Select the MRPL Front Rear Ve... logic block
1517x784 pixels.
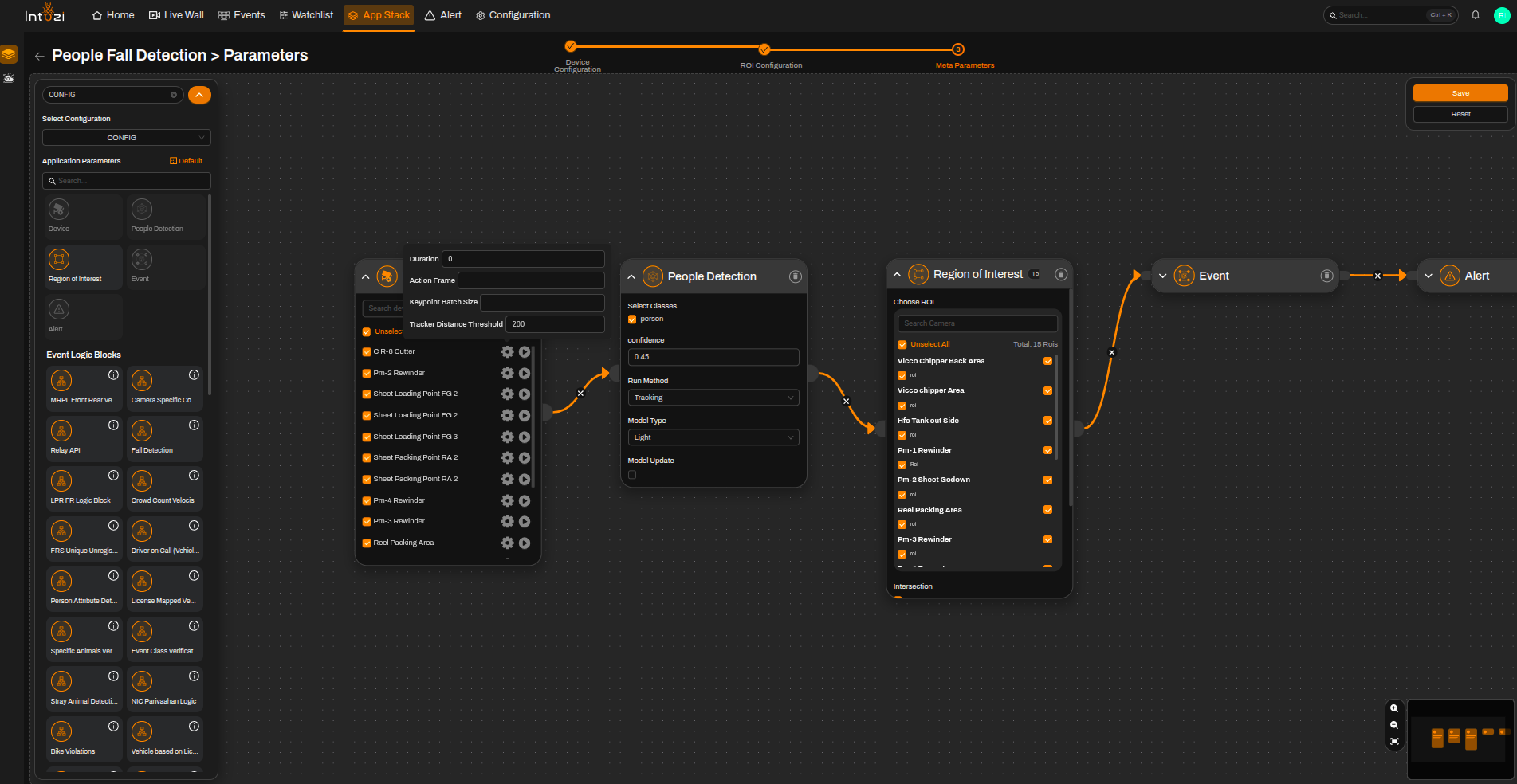(84, 388)
